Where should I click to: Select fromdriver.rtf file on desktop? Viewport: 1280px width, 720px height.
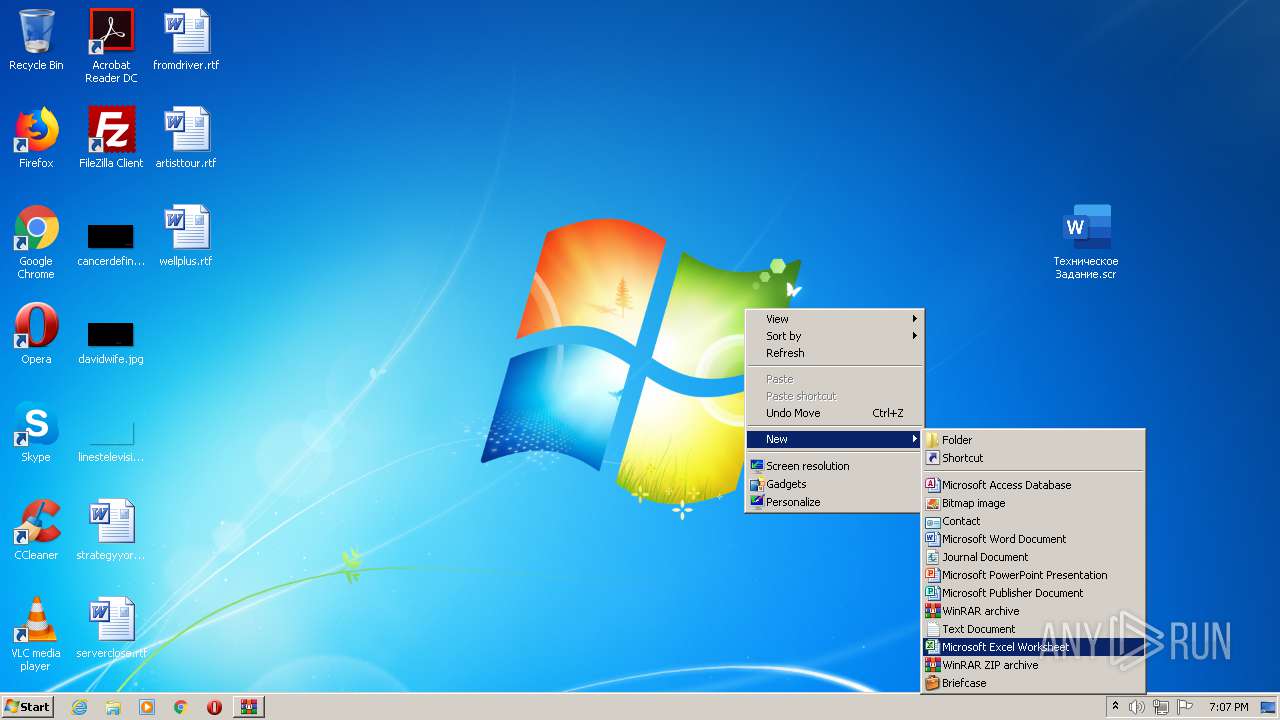pyautogui.click(x=186, y=40)
